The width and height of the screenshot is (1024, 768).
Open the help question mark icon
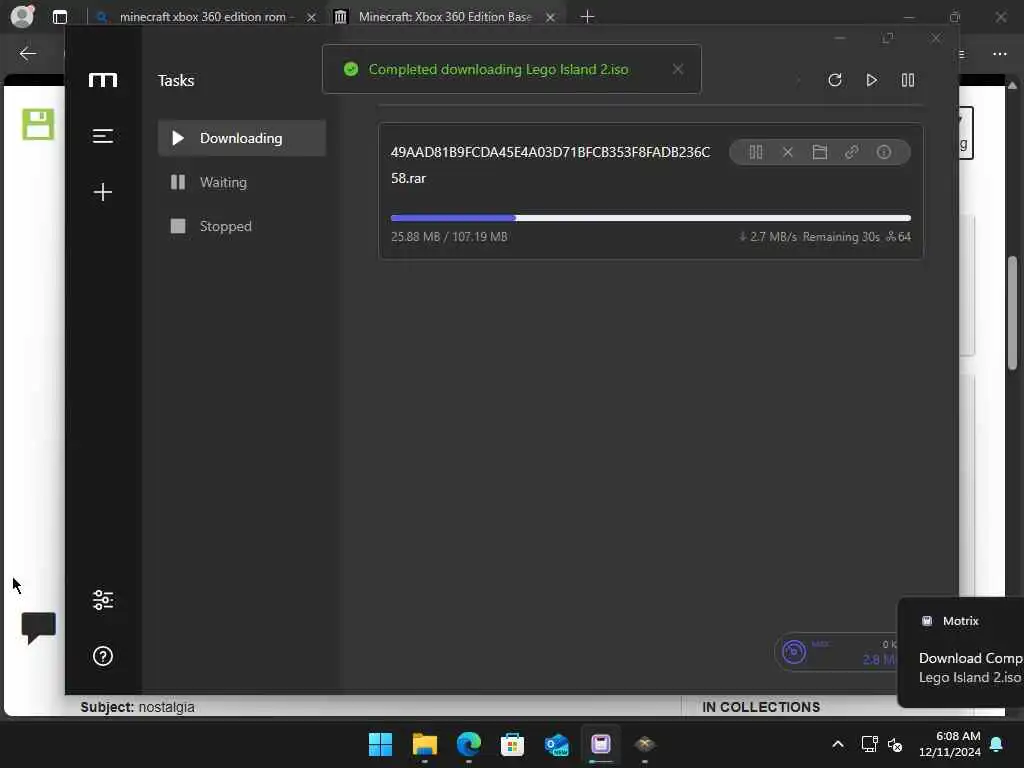coord(103,656)
